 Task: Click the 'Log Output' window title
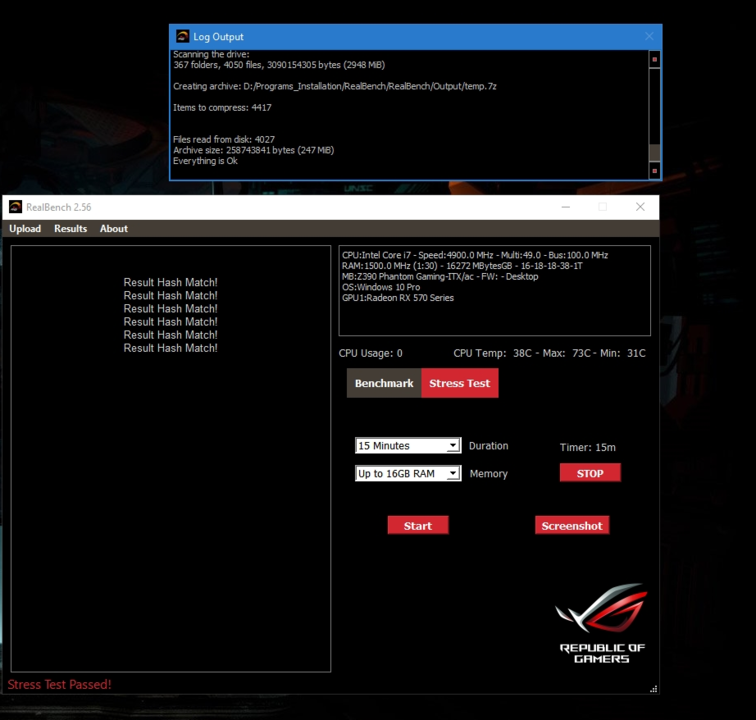point(218,37)
